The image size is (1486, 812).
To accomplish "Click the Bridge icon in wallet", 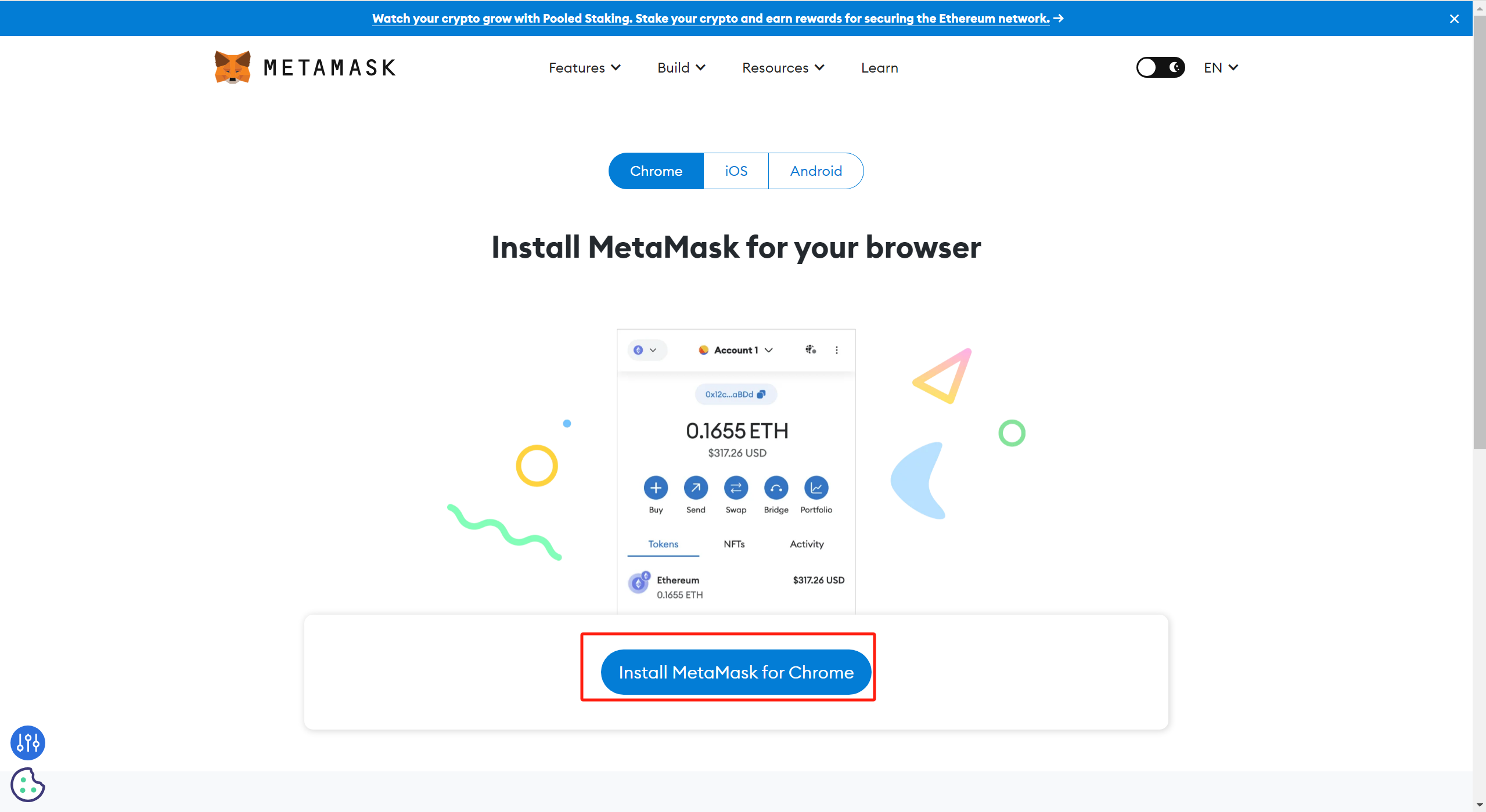I will pos(776,488).
